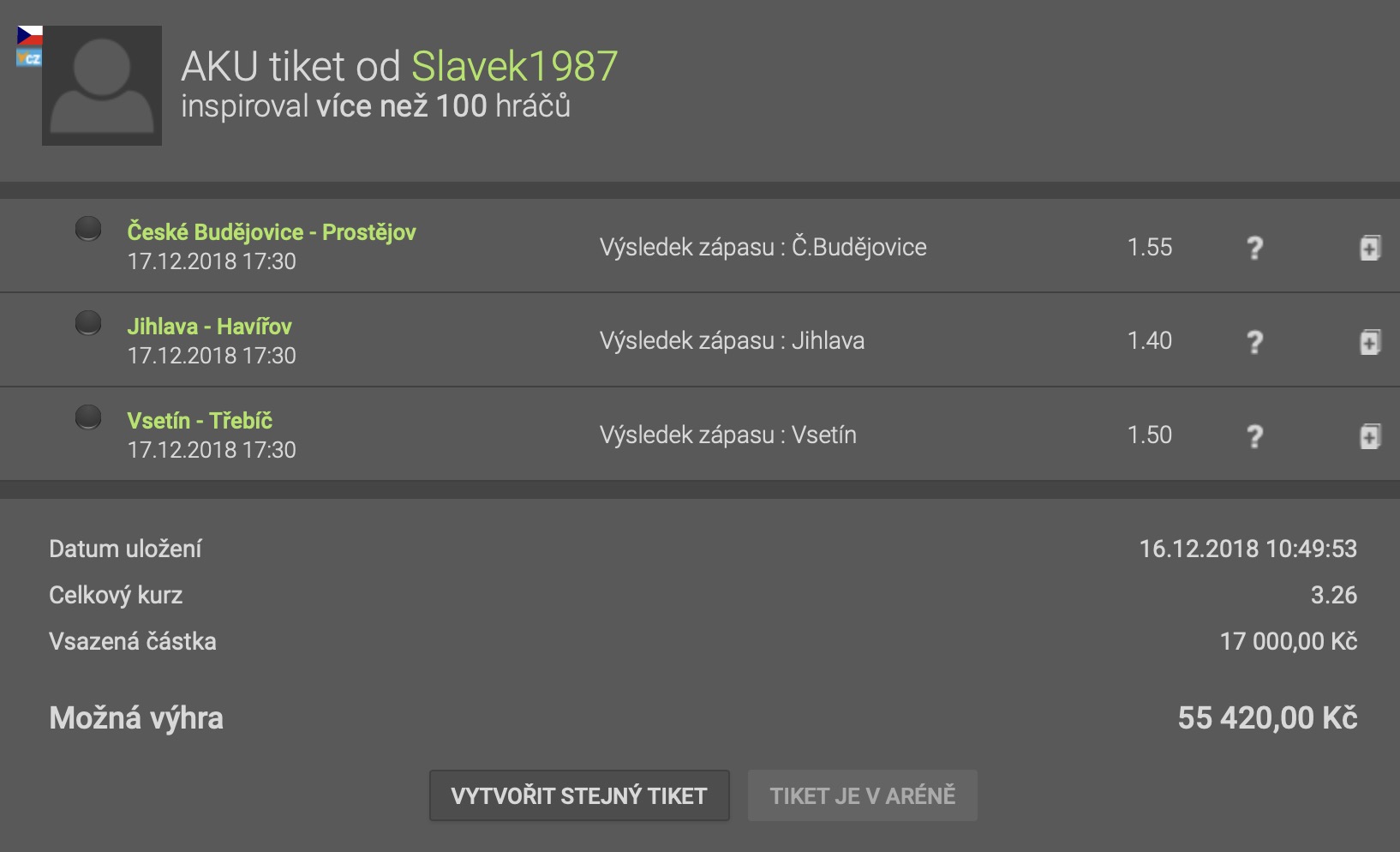
Task: Click status circle for Jihlava - Havířov
Action: click(88, 323)
